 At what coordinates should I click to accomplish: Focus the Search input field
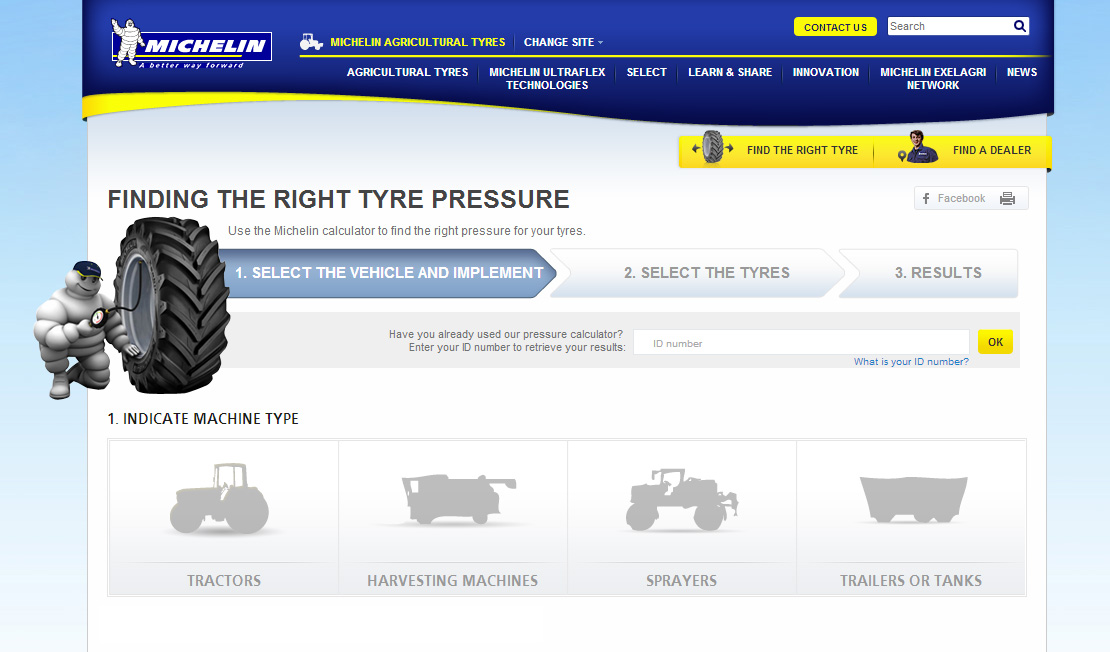[949, 26]
